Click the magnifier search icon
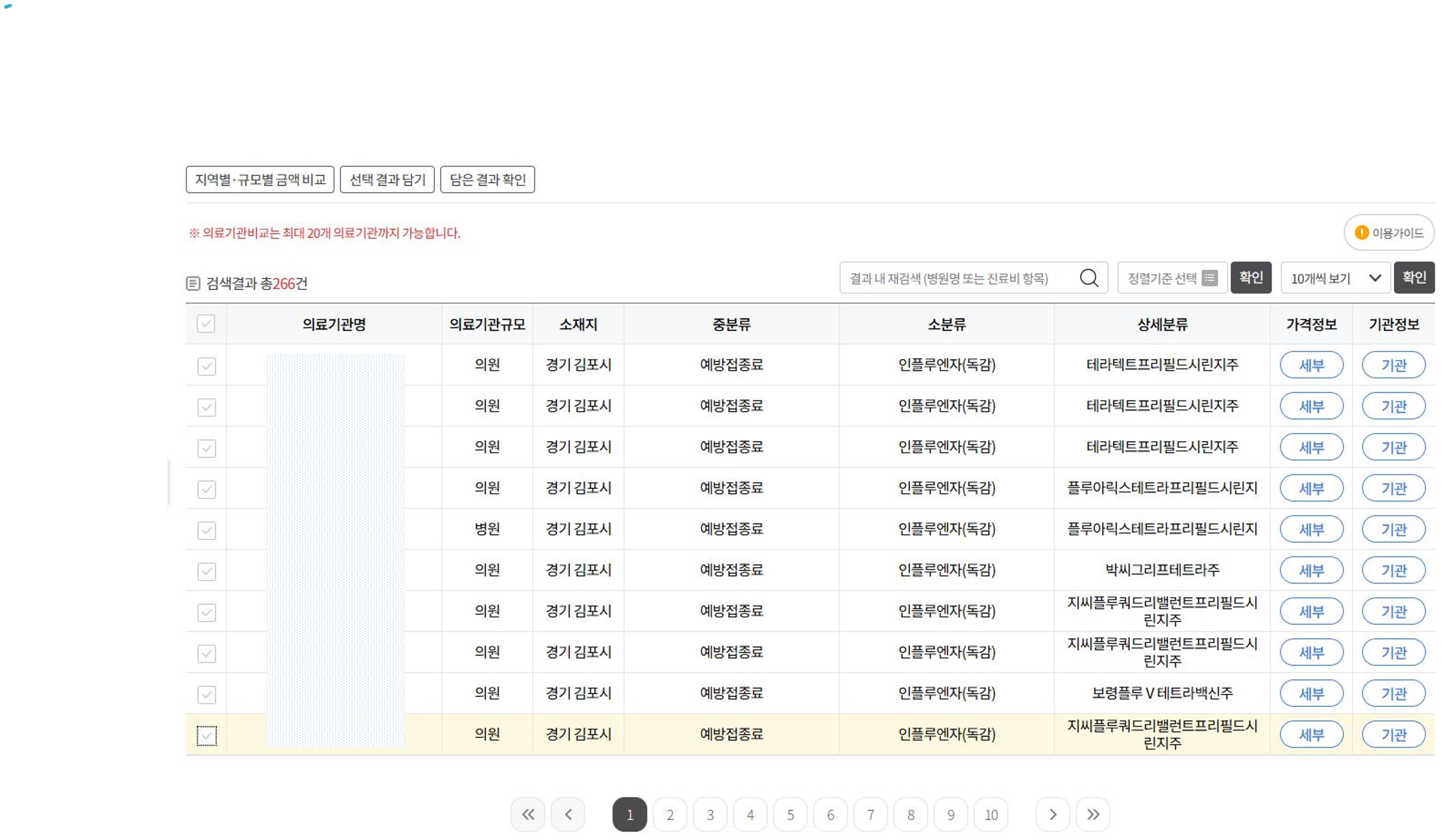This screenshot has height=840, width=1456. [1088, 278]
